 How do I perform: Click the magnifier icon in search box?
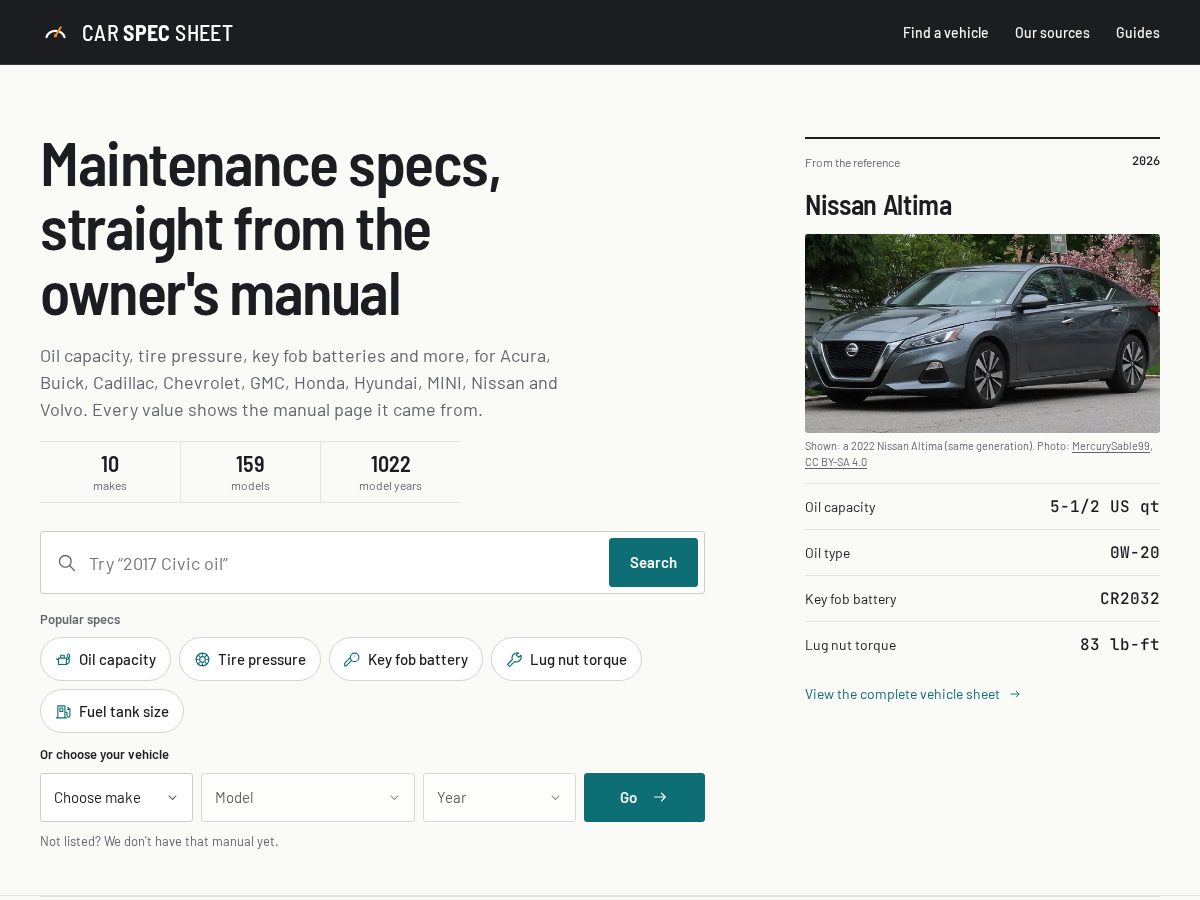67,563
